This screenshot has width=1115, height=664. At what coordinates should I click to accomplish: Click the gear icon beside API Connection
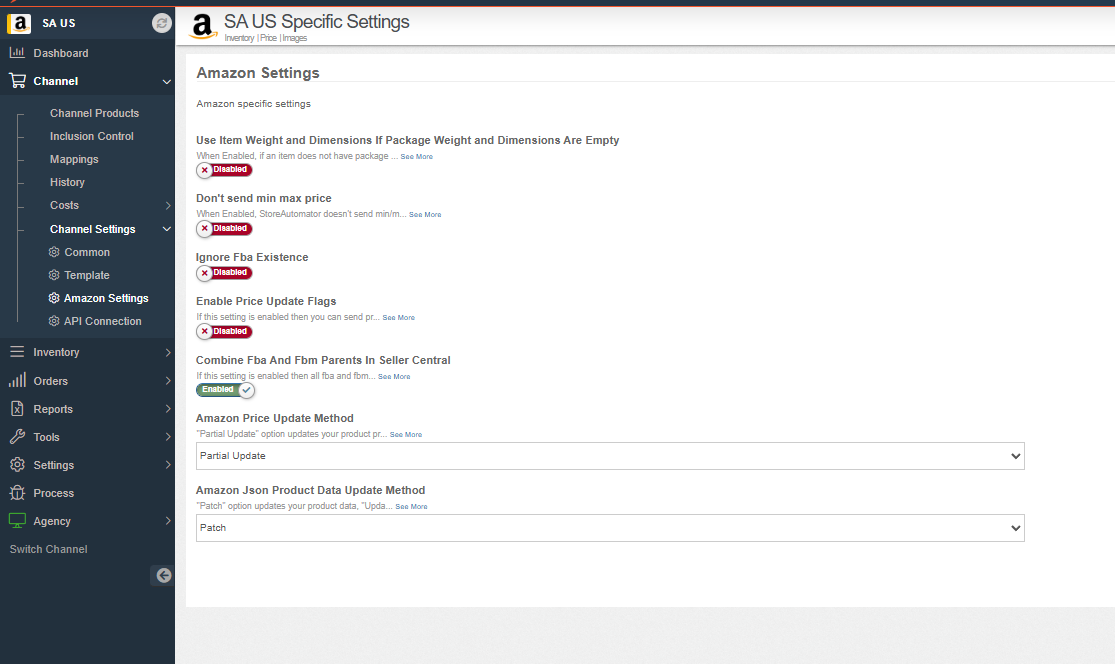point(54,321)
